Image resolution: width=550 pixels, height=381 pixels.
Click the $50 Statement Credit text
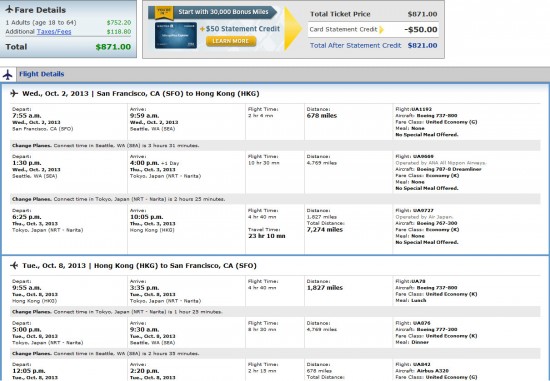click(x=242, y=29)
